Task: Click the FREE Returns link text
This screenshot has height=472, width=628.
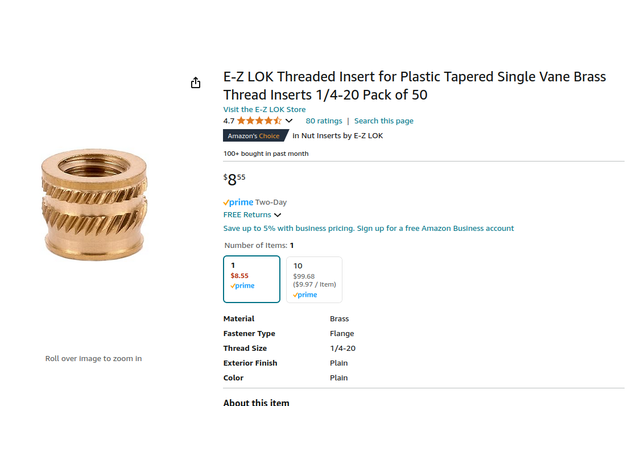Action: tap(246, 215)
